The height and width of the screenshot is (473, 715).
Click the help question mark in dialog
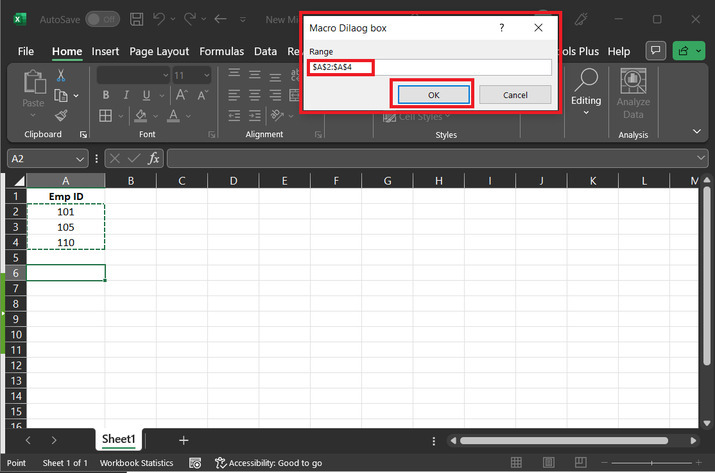point(502,28)
